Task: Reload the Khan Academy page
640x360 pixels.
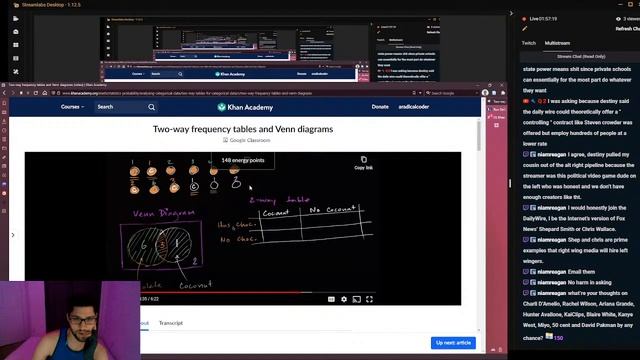Action: (36, 93)
